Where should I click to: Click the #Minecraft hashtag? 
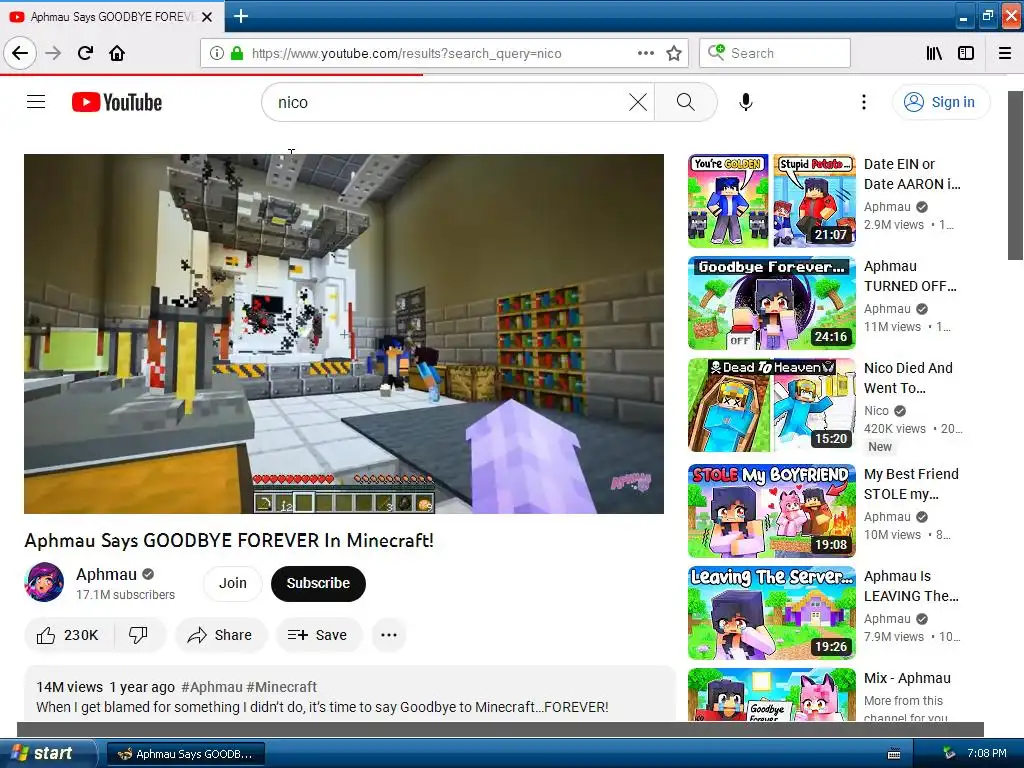[x=281, y=687]
